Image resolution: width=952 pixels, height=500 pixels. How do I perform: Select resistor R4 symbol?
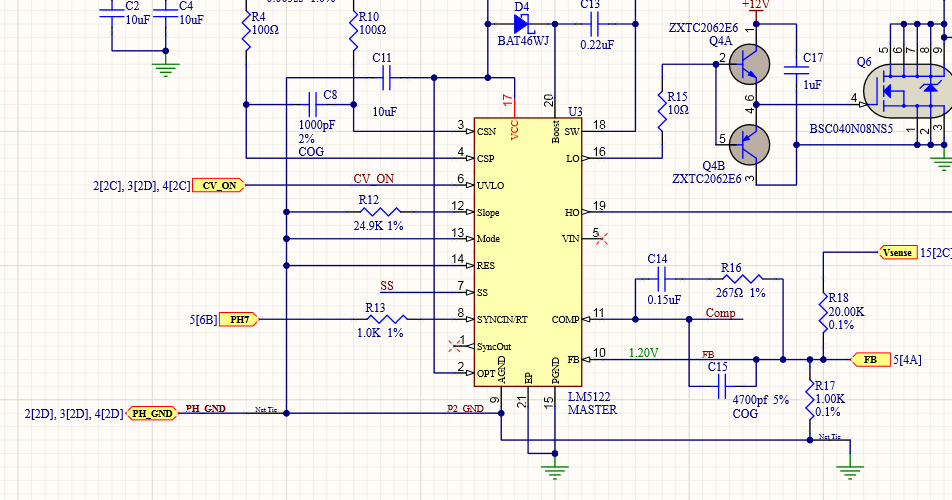tap(246, 32)
